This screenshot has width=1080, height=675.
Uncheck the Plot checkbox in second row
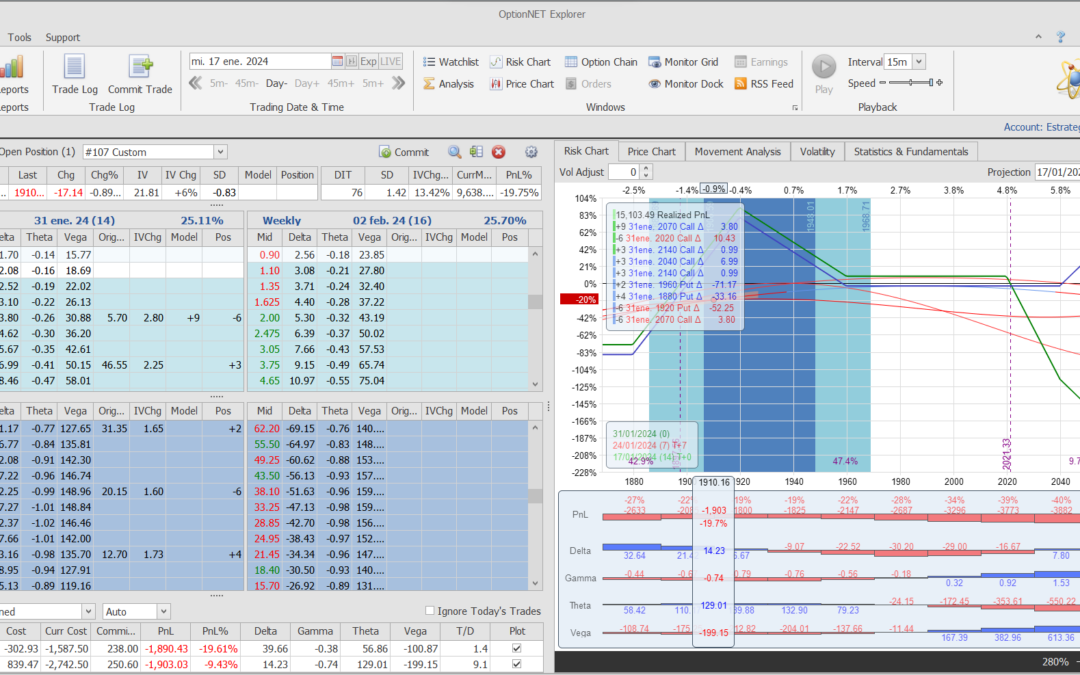click(x=516, y=665)
